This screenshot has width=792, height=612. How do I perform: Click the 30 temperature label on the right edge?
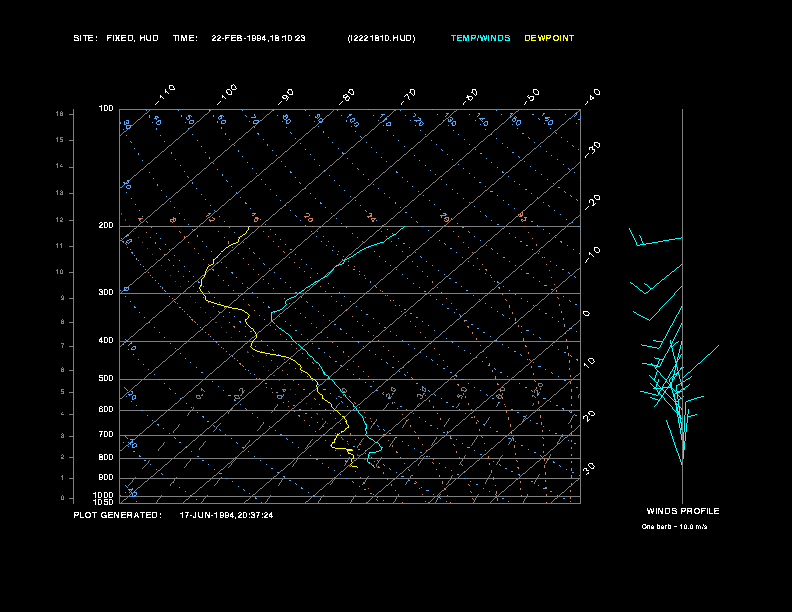click(589, 468)
